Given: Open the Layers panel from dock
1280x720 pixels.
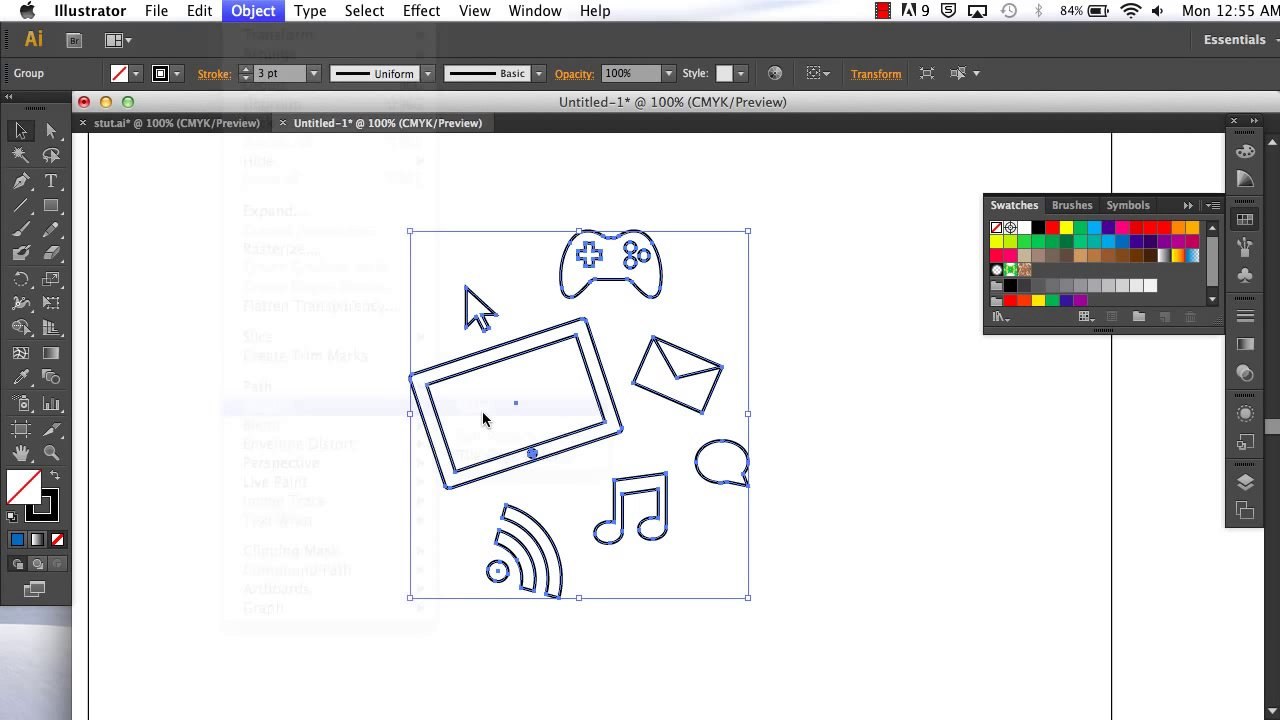Looking at the screenshot, I should tap(1245, 482).
